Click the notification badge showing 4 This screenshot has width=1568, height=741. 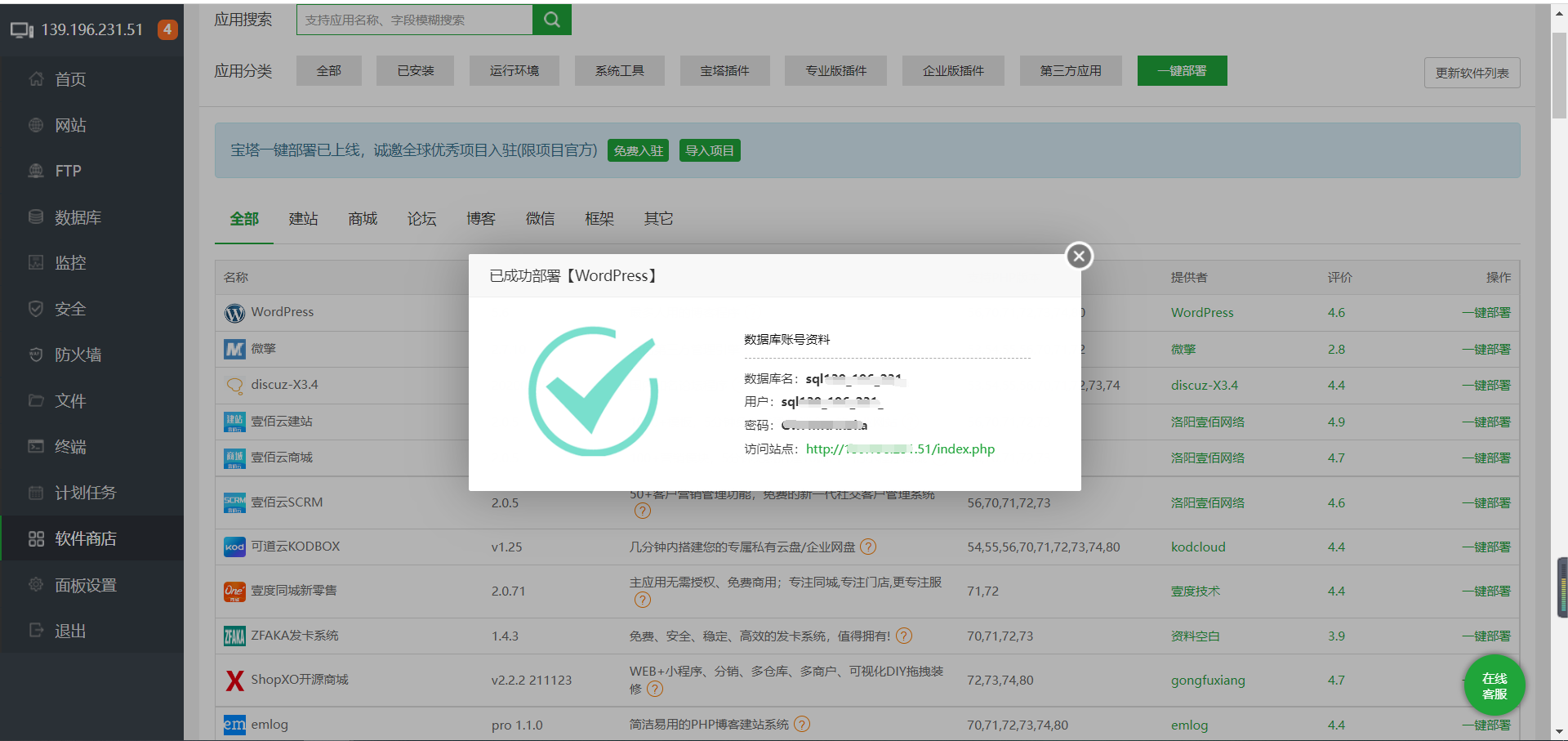pyautogui.click(x=167, y=29)
